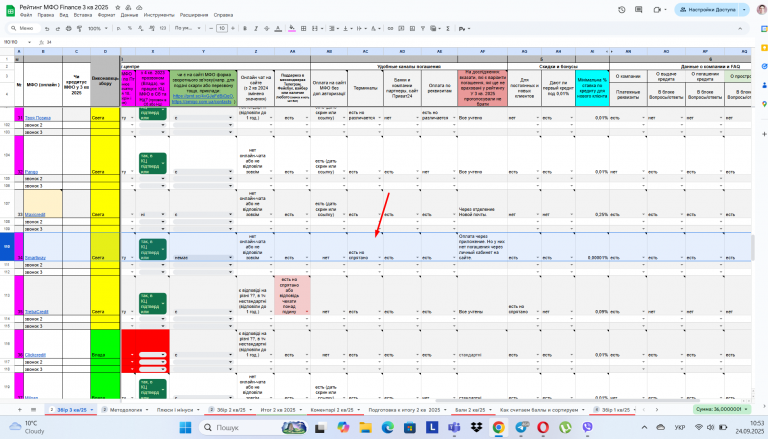The height and width of the screenshot is (439, 768).
Task: Open the borders tool
Action: pos(303,28)
